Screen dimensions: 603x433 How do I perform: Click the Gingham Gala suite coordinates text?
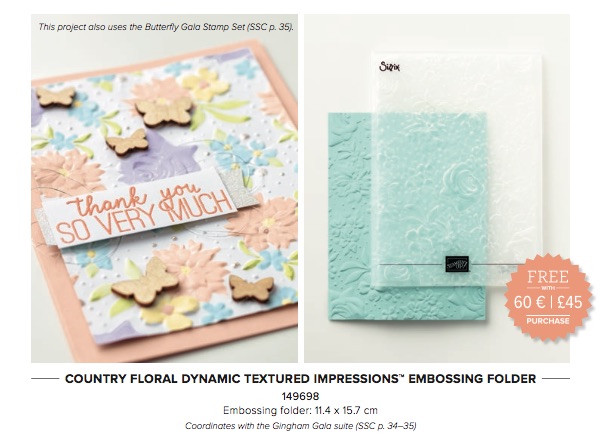coord(300,426)
